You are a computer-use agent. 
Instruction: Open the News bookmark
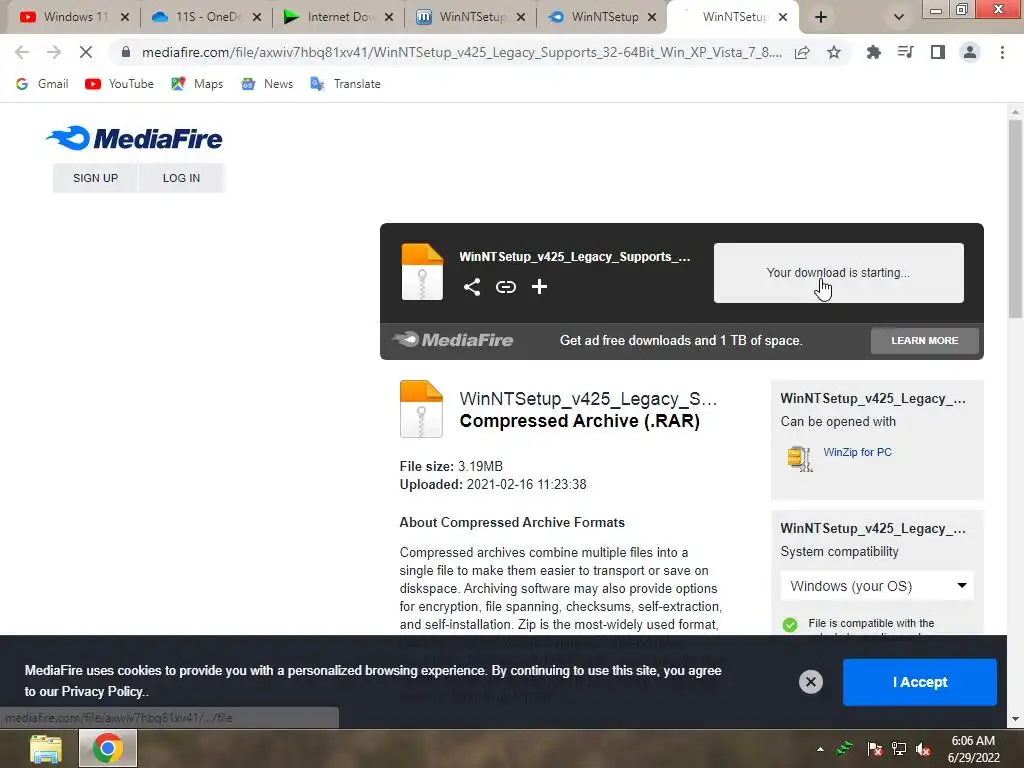click(266, 84)
